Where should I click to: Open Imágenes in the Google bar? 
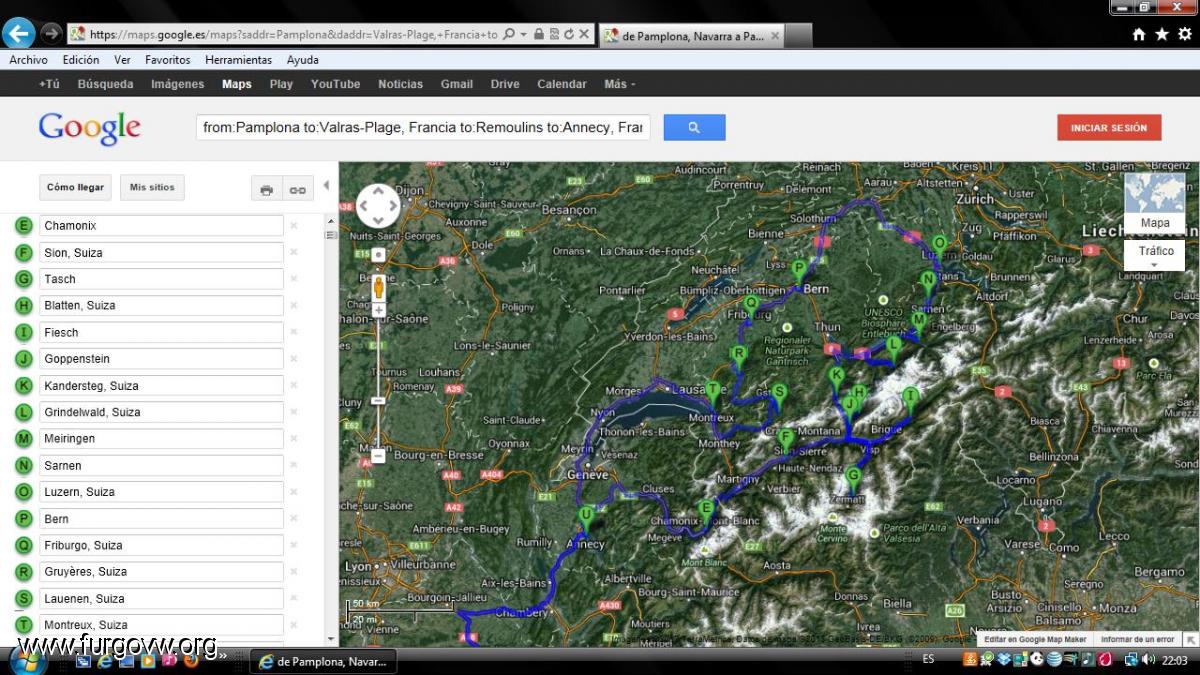[177, 84]
